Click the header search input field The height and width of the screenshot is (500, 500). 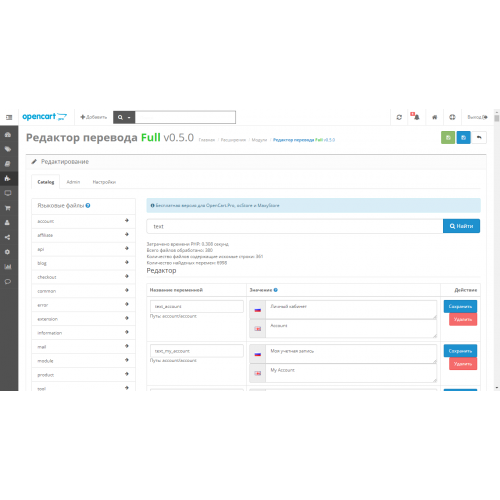point(185,117)
